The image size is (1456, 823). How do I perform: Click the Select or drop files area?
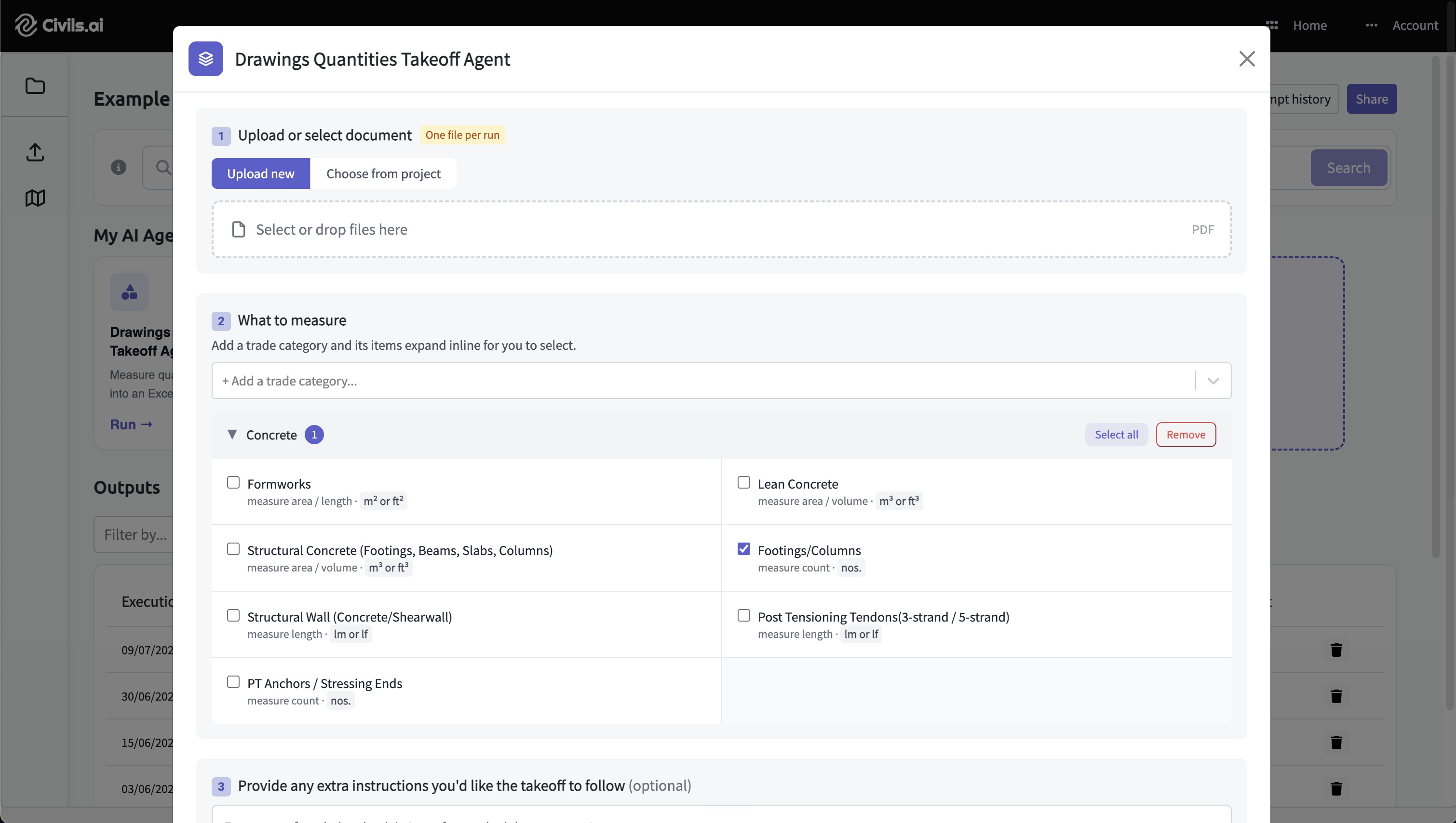point(721,229)
